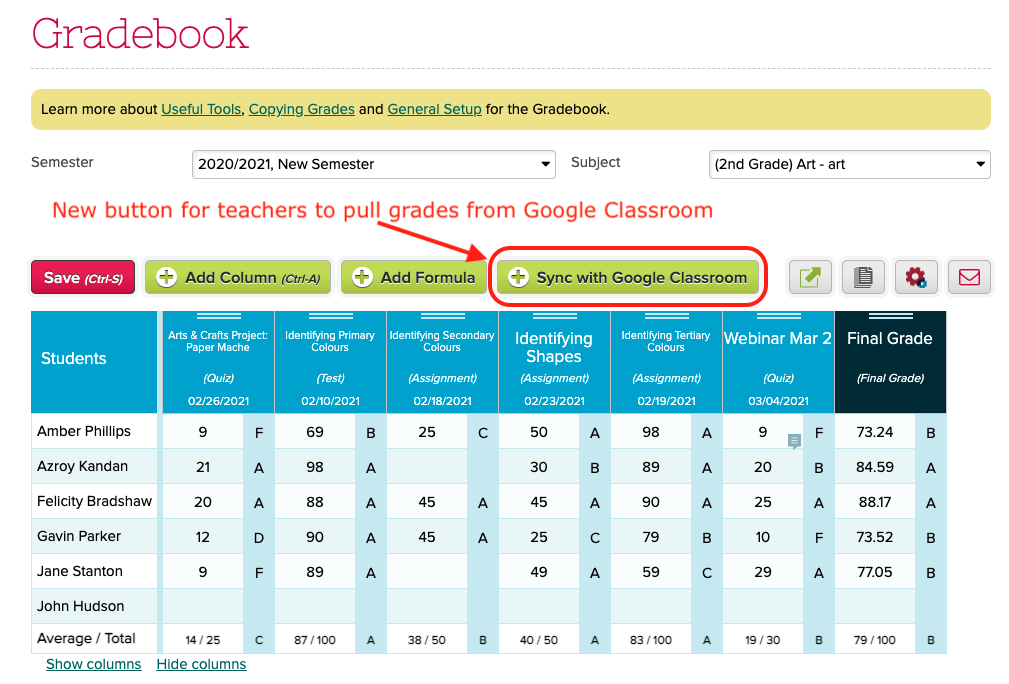Click student name Felicity Bradshaw
The height and width of the screenshot is (684, 1009).
coord(95,501)
